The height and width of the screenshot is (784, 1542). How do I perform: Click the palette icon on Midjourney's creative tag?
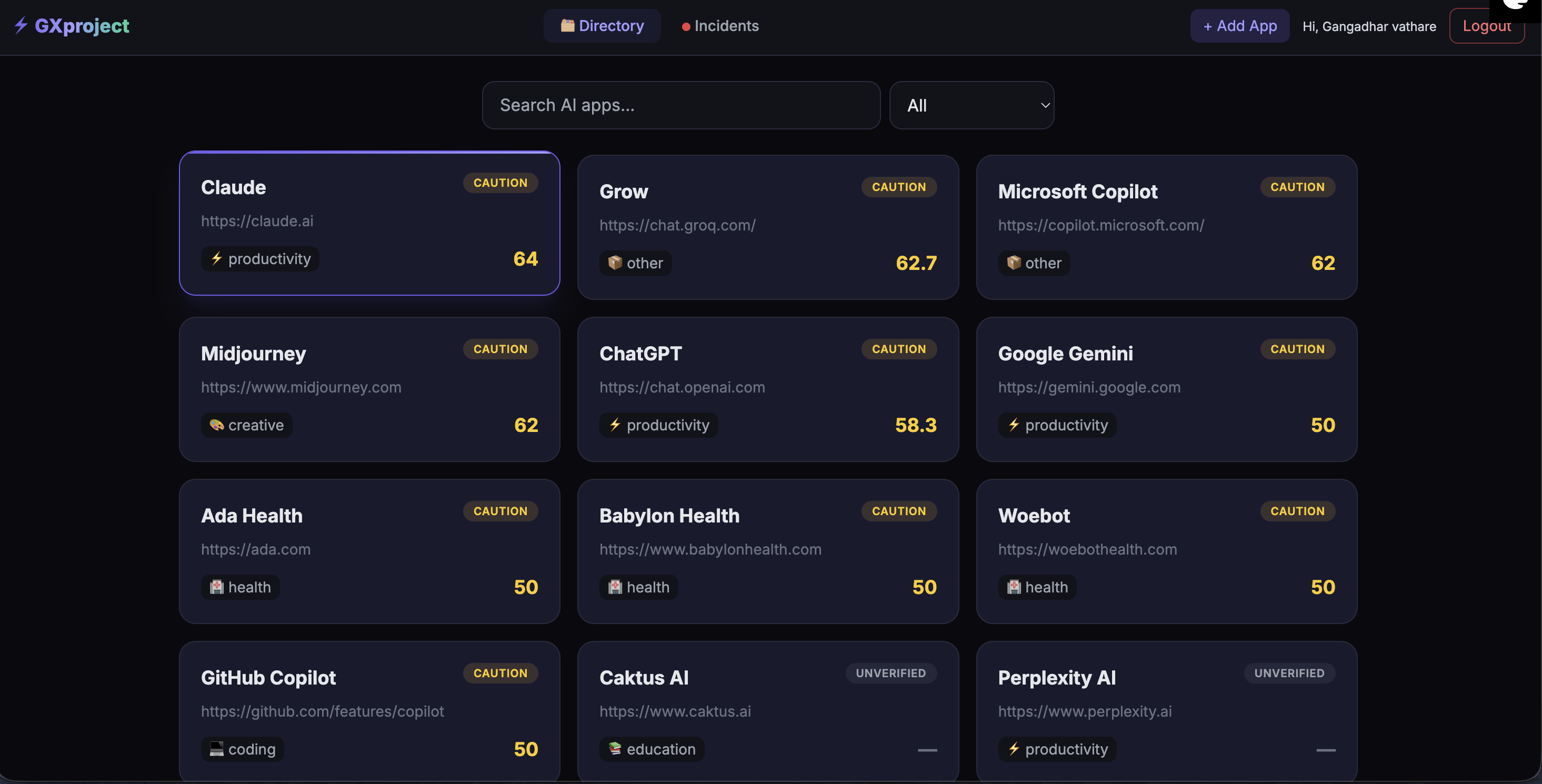tap(217, 425)
